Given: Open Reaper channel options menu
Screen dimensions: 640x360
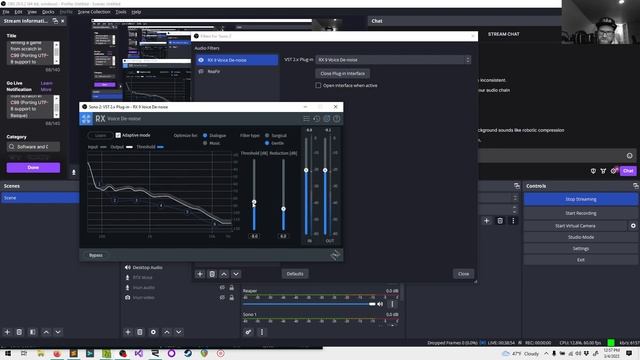Looking at the screenshot, I should pyautogui.click(x=392, y=304).
